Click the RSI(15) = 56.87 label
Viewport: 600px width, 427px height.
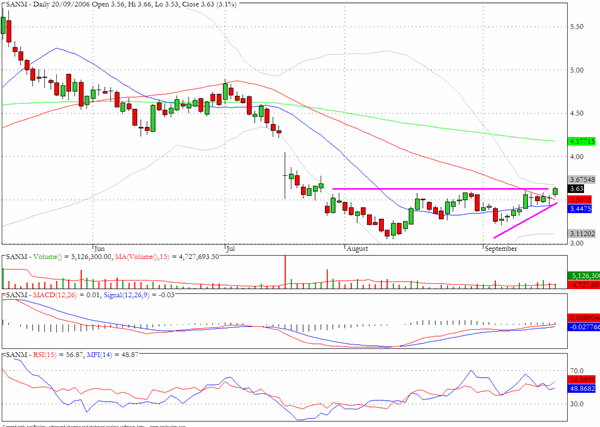pyautogui.click(x=58, y=355)
